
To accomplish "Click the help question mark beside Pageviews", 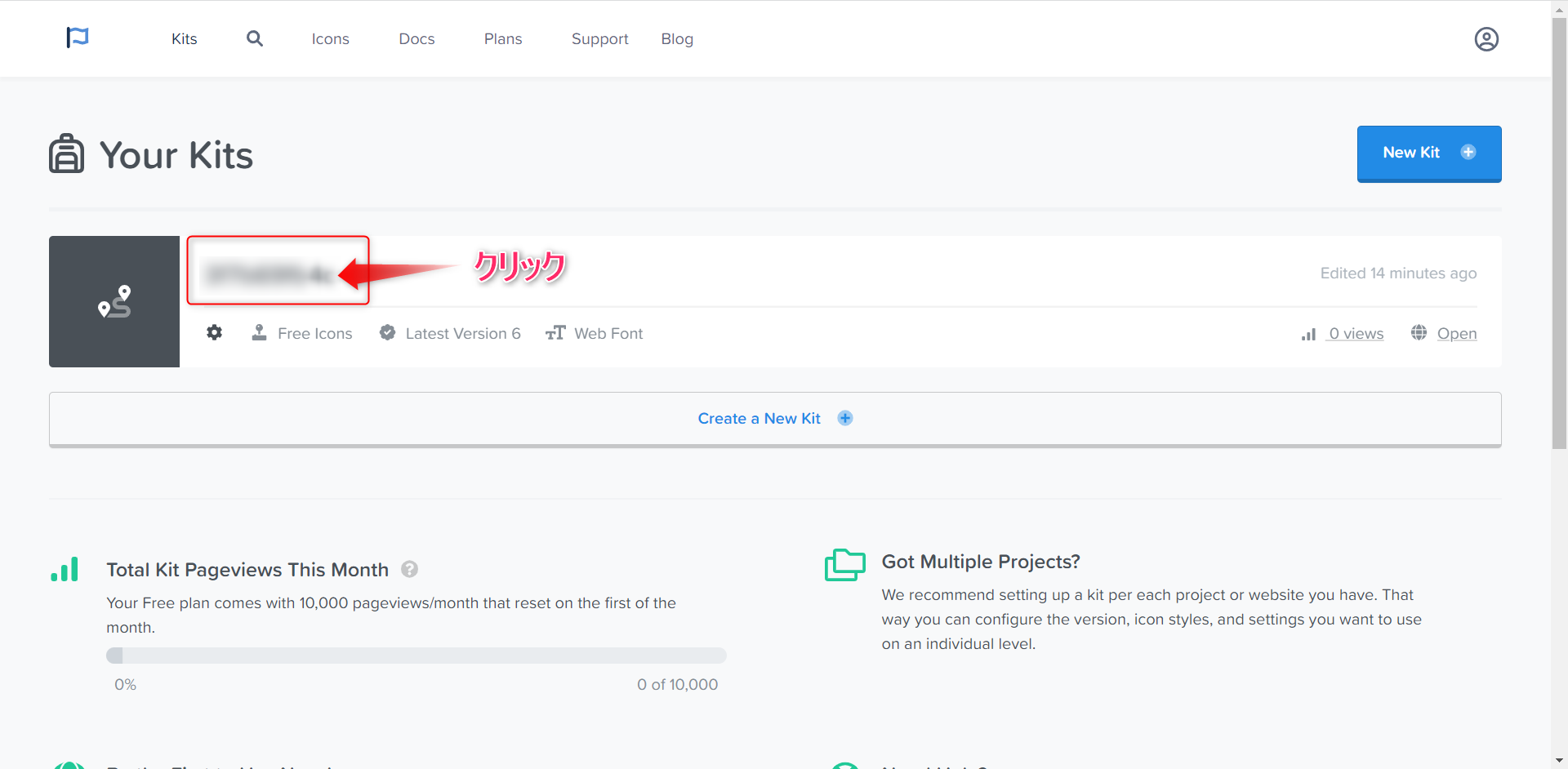I will pos(410,569).
